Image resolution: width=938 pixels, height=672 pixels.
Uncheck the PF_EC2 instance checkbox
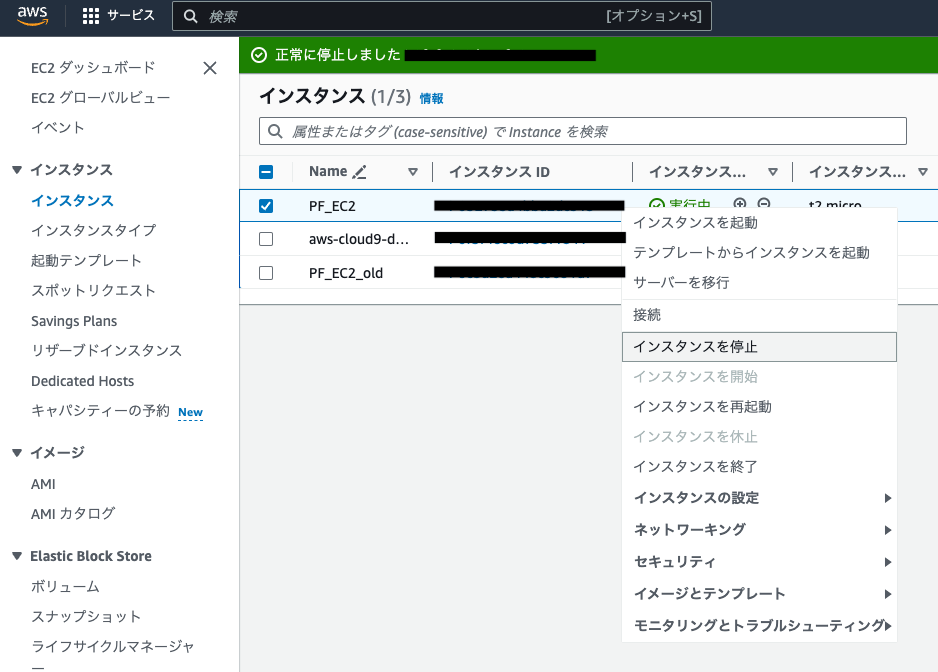pyautogui.click(x=266, y=206)
